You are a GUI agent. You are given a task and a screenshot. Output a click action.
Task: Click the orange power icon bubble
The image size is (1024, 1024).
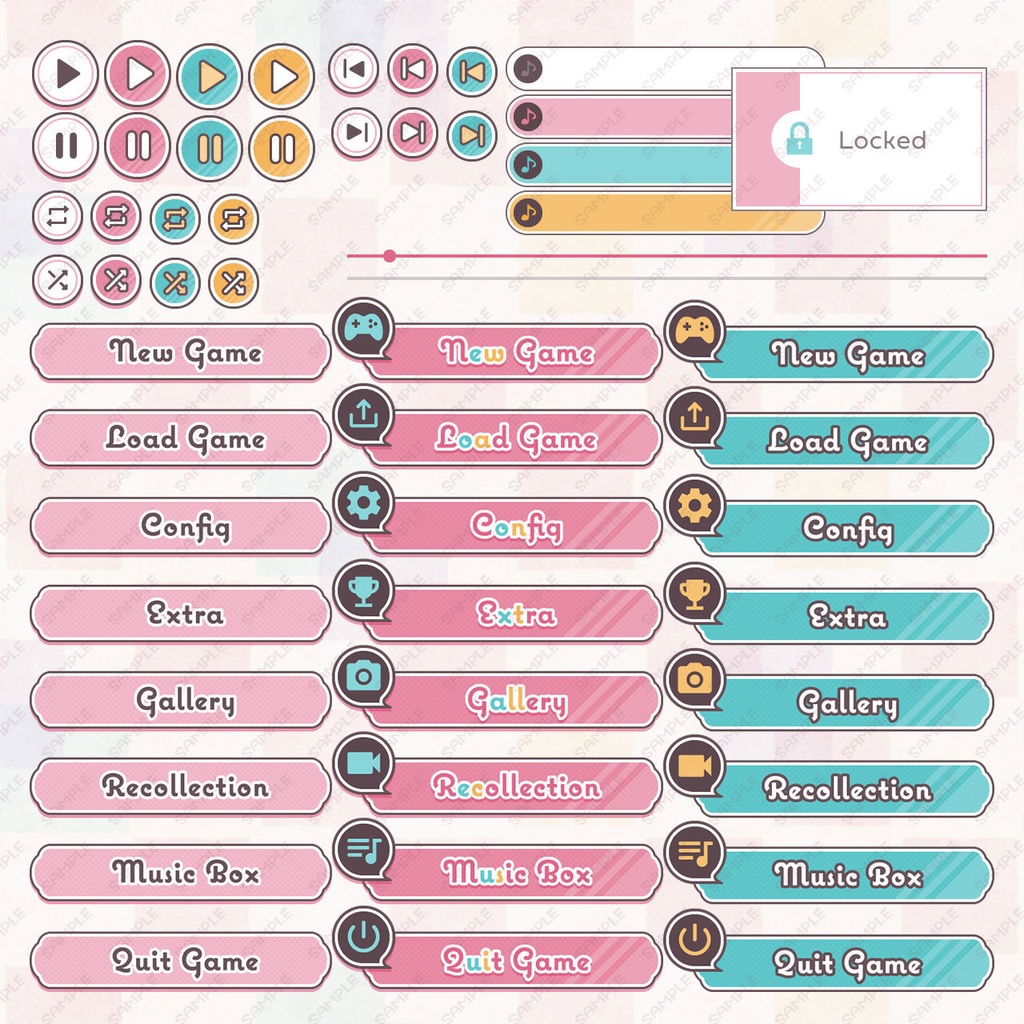coord(694,938)
